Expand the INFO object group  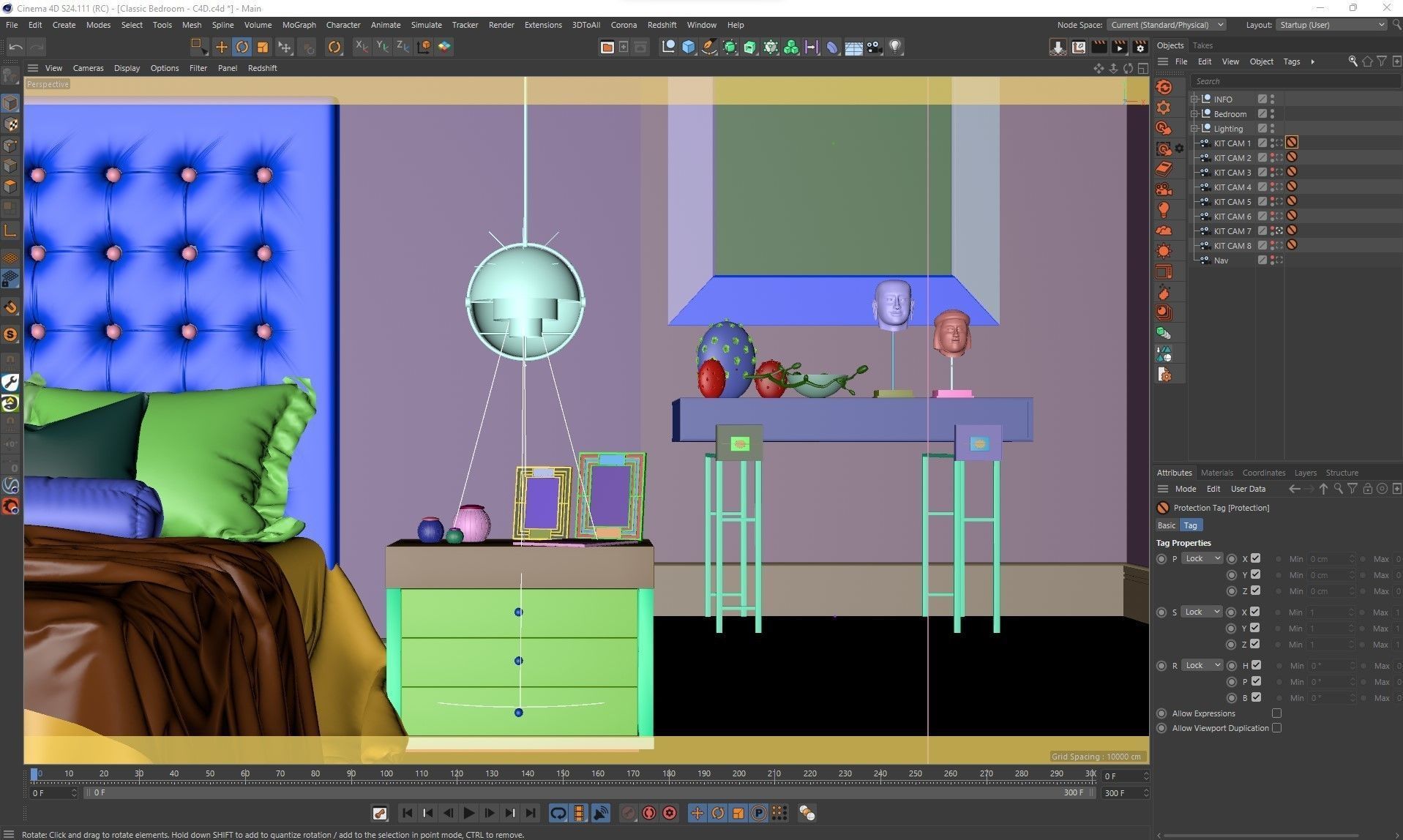point(1194,99)
